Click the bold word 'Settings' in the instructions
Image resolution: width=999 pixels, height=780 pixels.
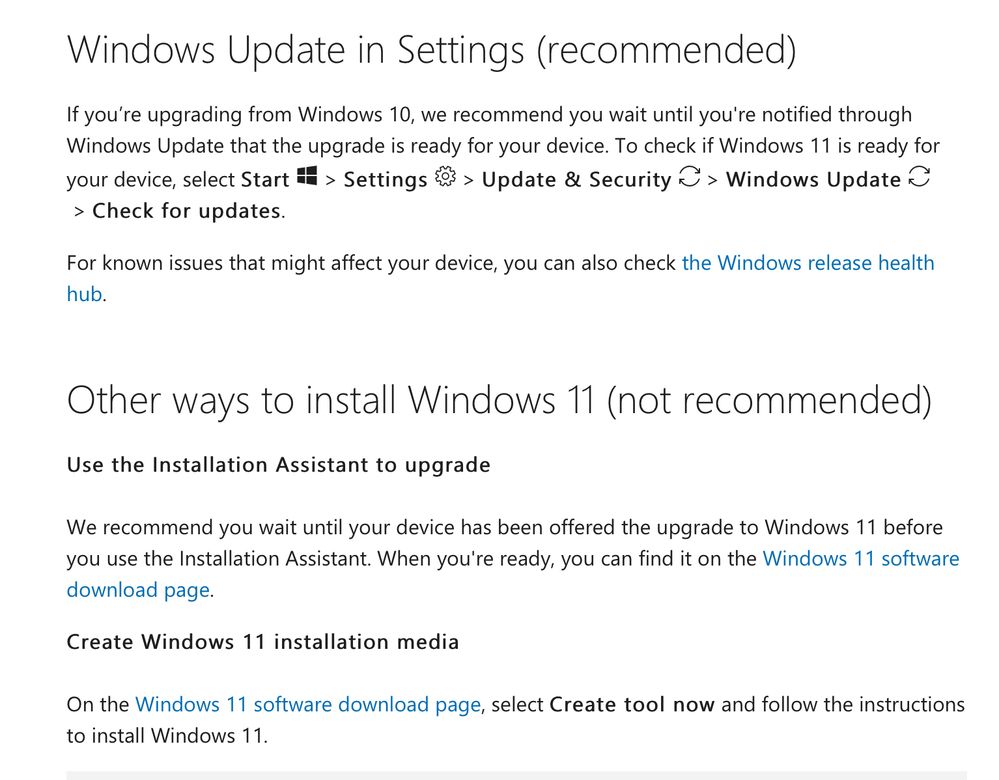385,180
